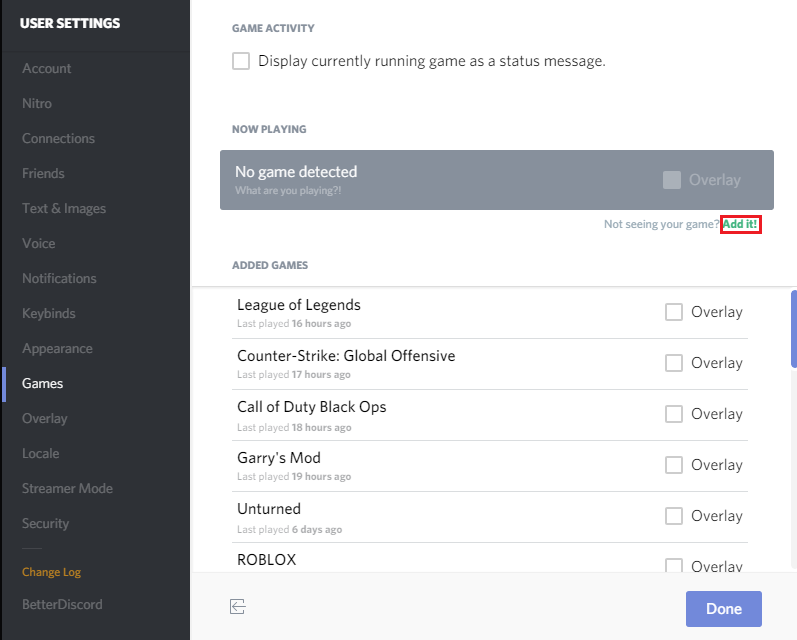Check Overlay box for Garry's Mod

(x=674, y=465)
